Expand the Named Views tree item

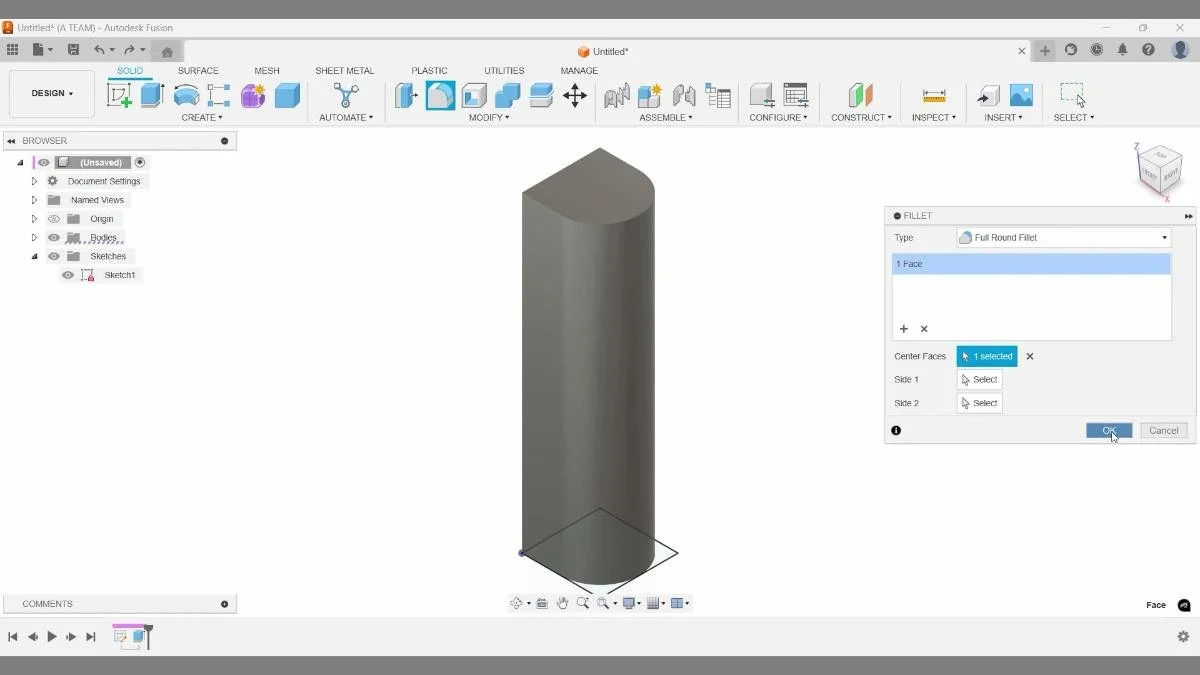pyautogui.click(x=34, y=199)
